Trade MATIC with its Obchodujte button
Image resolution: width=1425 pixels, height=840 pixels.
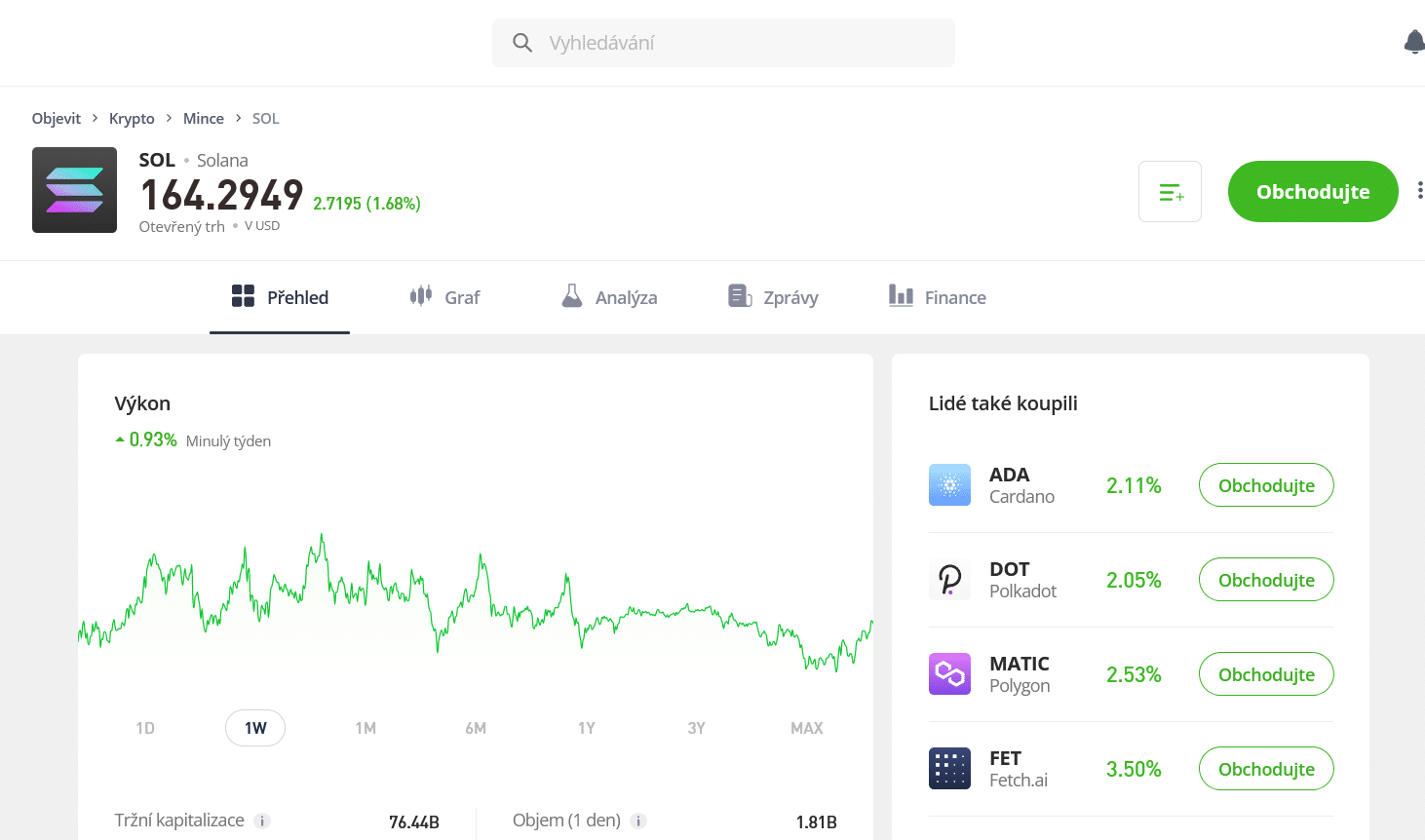coord(1266,674)
